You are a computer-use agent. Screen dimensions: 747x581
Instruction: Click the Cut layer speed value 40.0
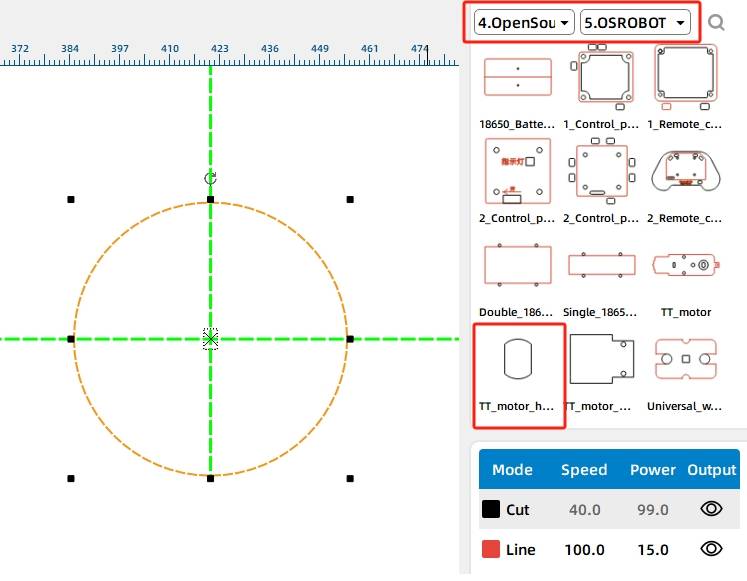click(585, 510)
